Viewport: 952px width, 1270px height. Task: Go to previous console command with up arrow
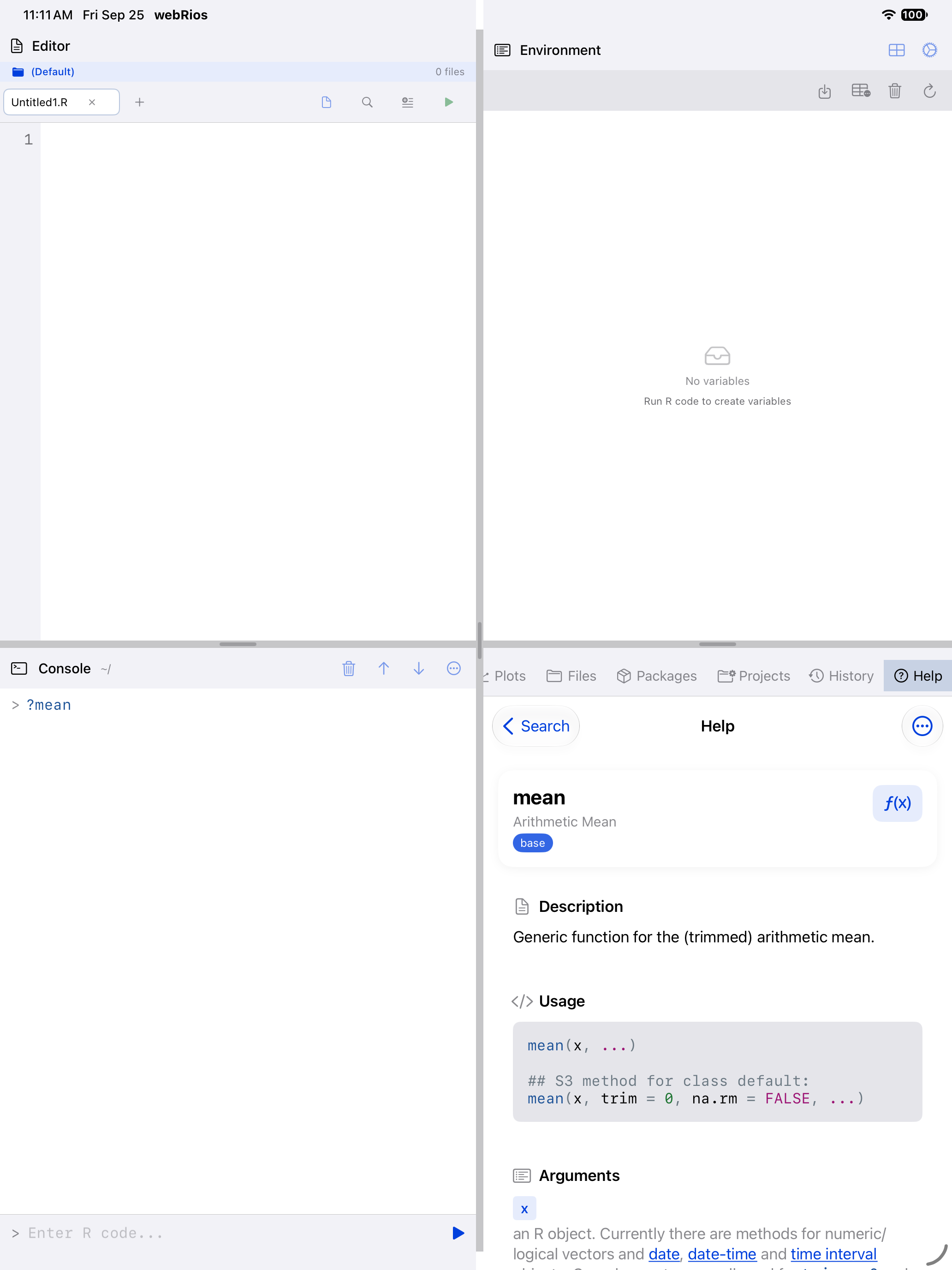coord(384,668)
